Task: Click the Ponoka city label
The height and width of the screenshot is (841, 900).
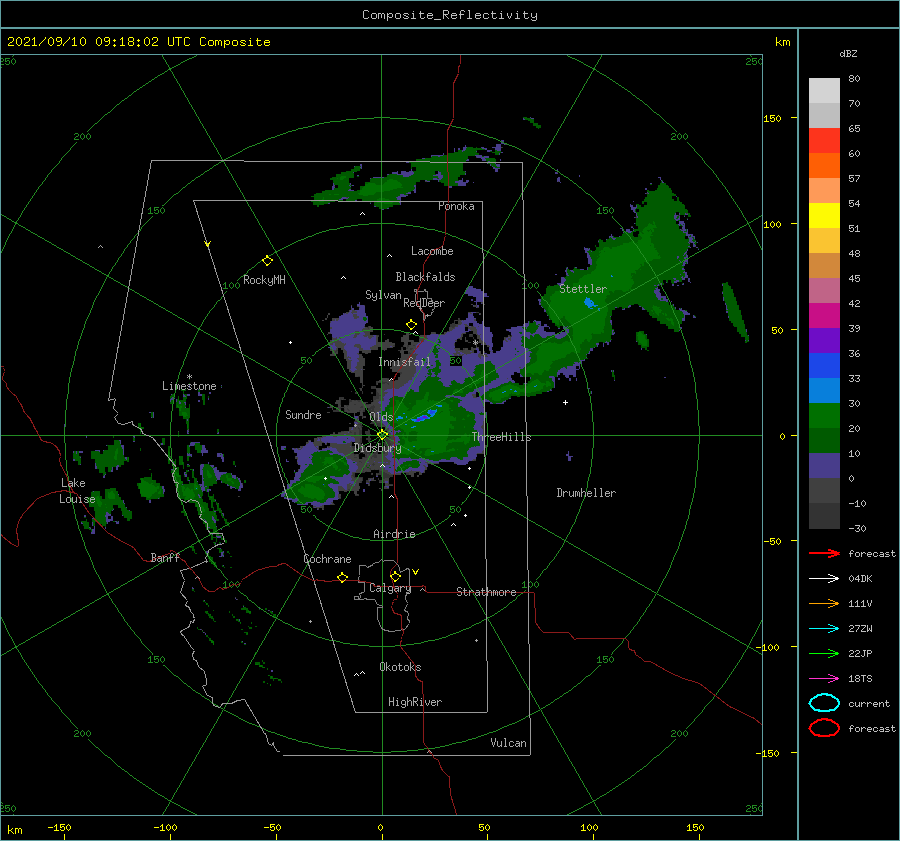Action: pos(456,206)
